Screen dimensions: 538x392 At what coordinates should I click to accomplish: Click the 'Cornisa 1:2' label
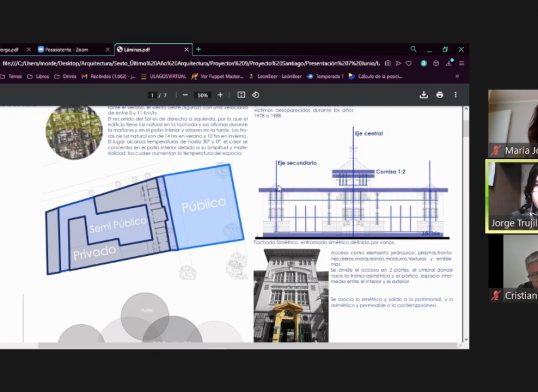coord(390,172)
